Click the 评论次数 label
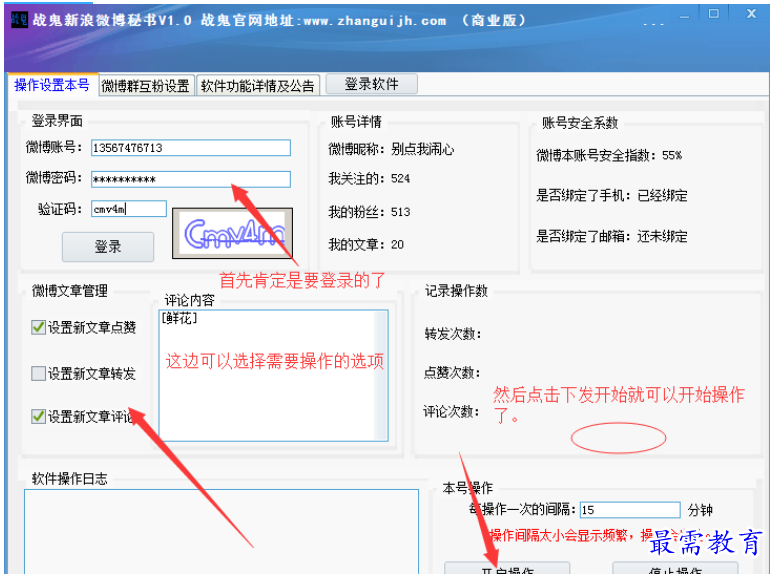 point(451,411)
